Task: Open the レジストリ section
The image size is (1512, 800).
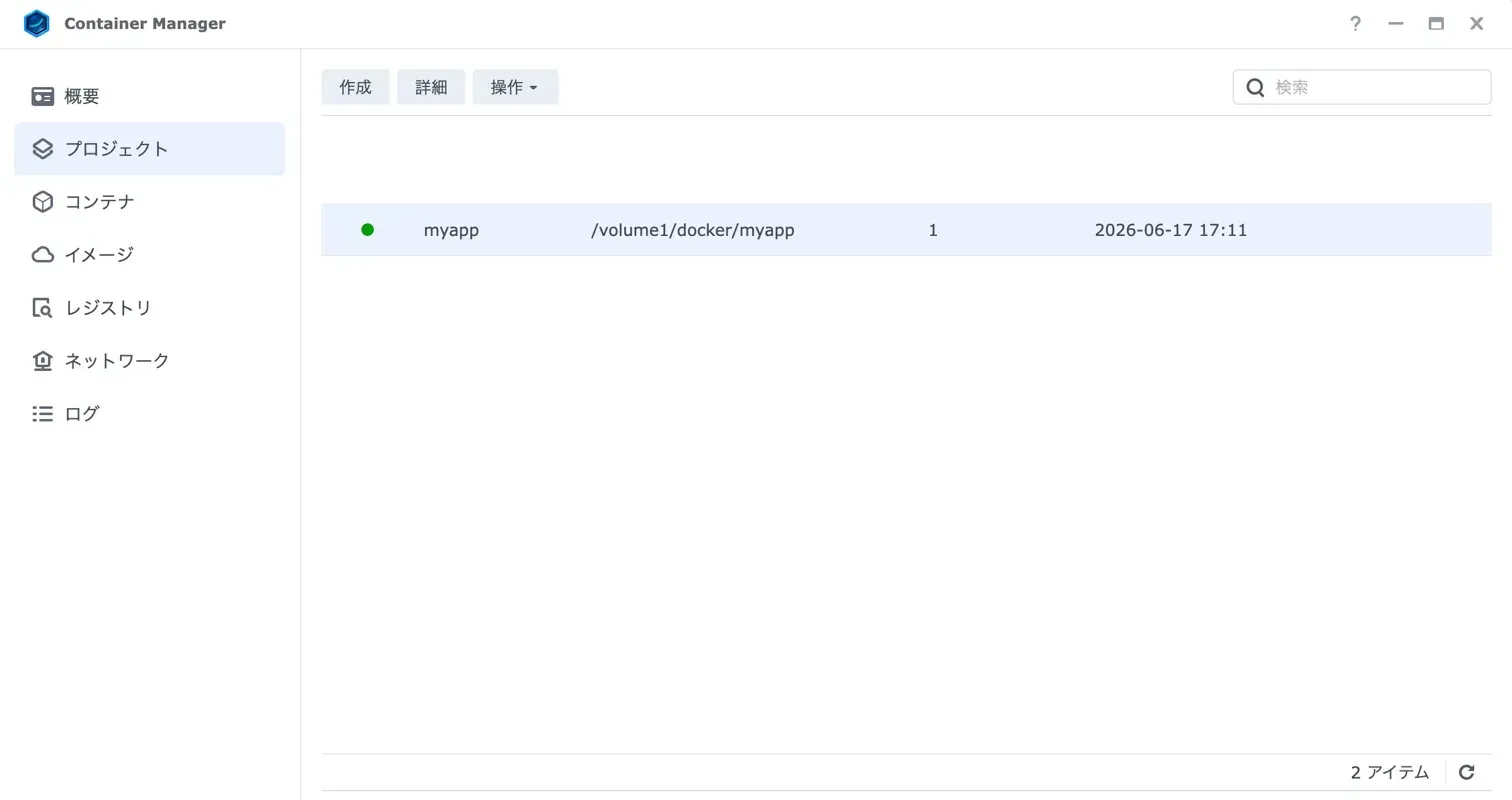Action: [108, 308]
